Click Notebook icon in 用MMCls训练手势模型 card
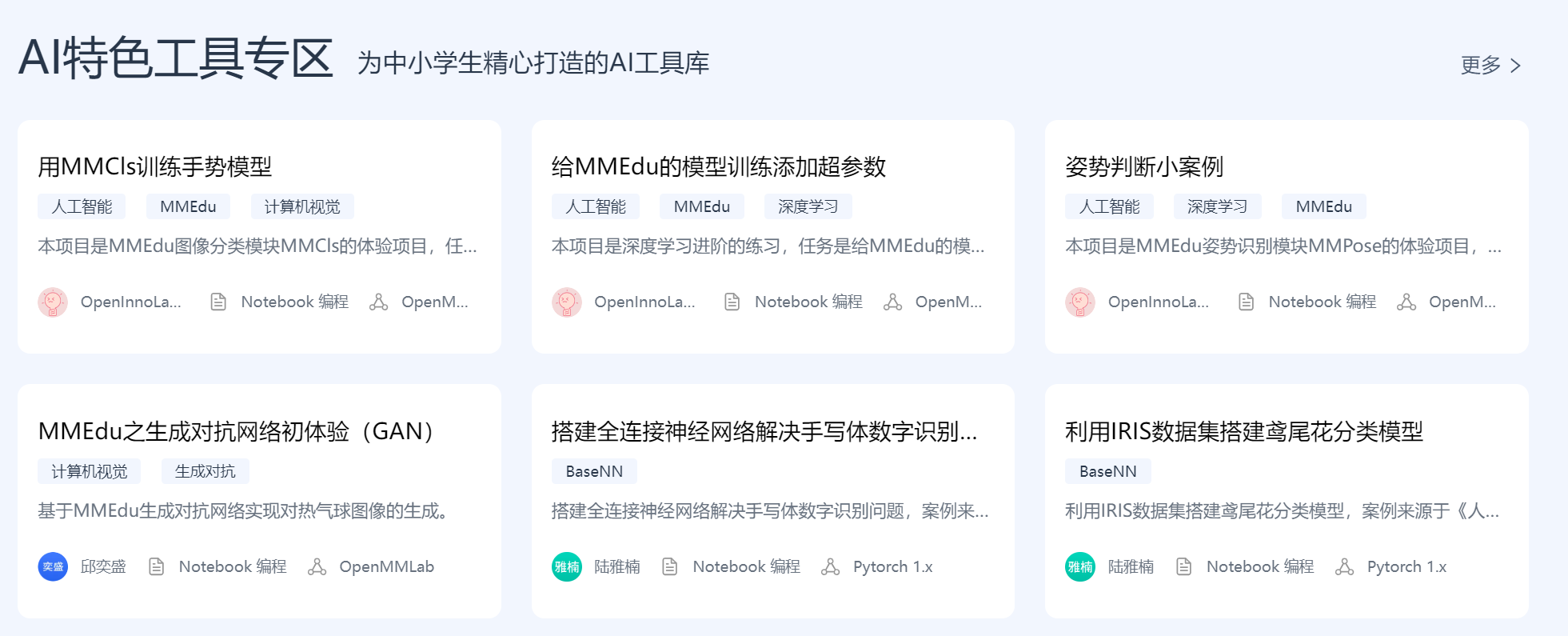 click(218, 302)
